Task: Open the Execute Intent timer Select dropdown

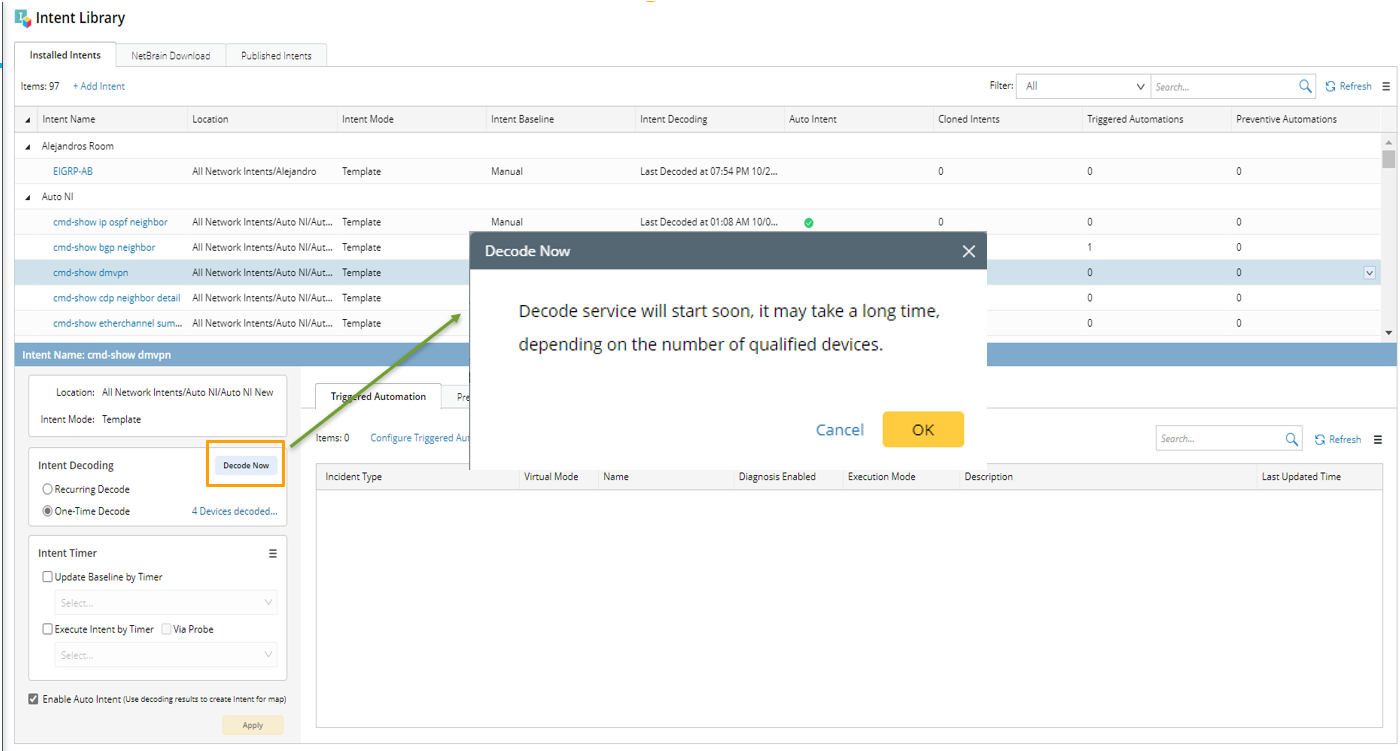Action: [166, 655]
